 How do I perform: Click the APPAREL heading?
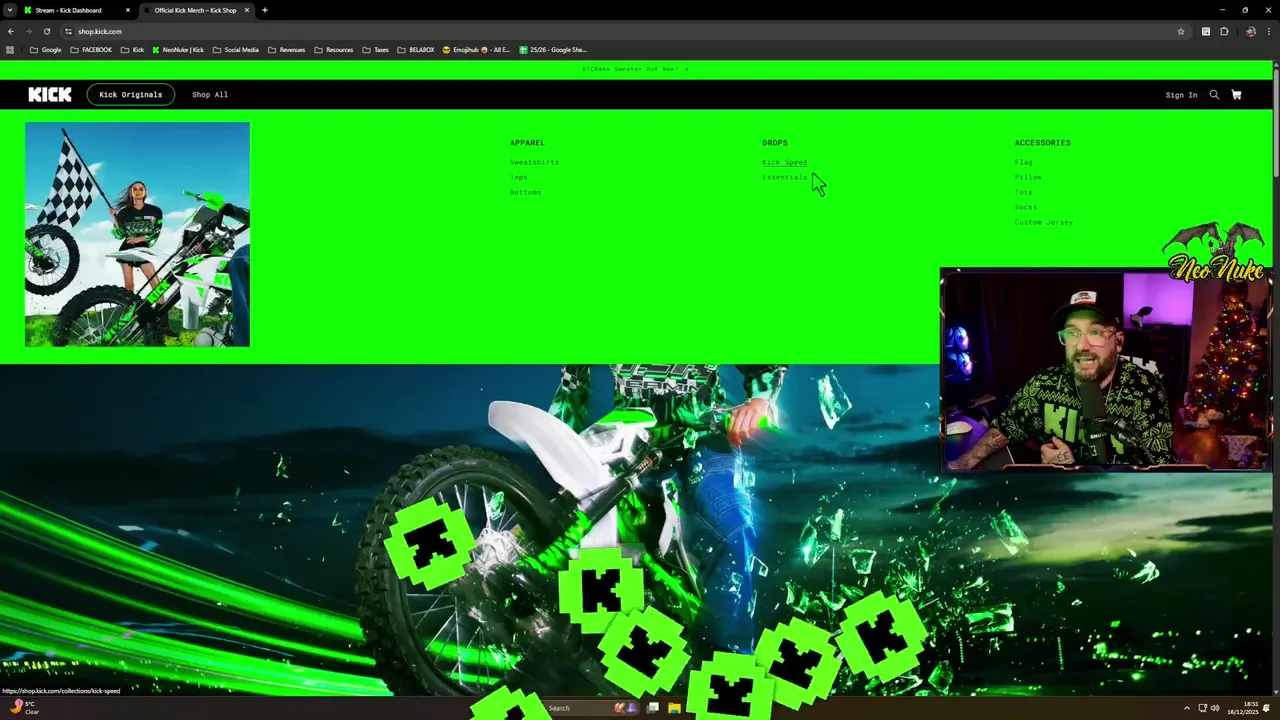point(527,143)
